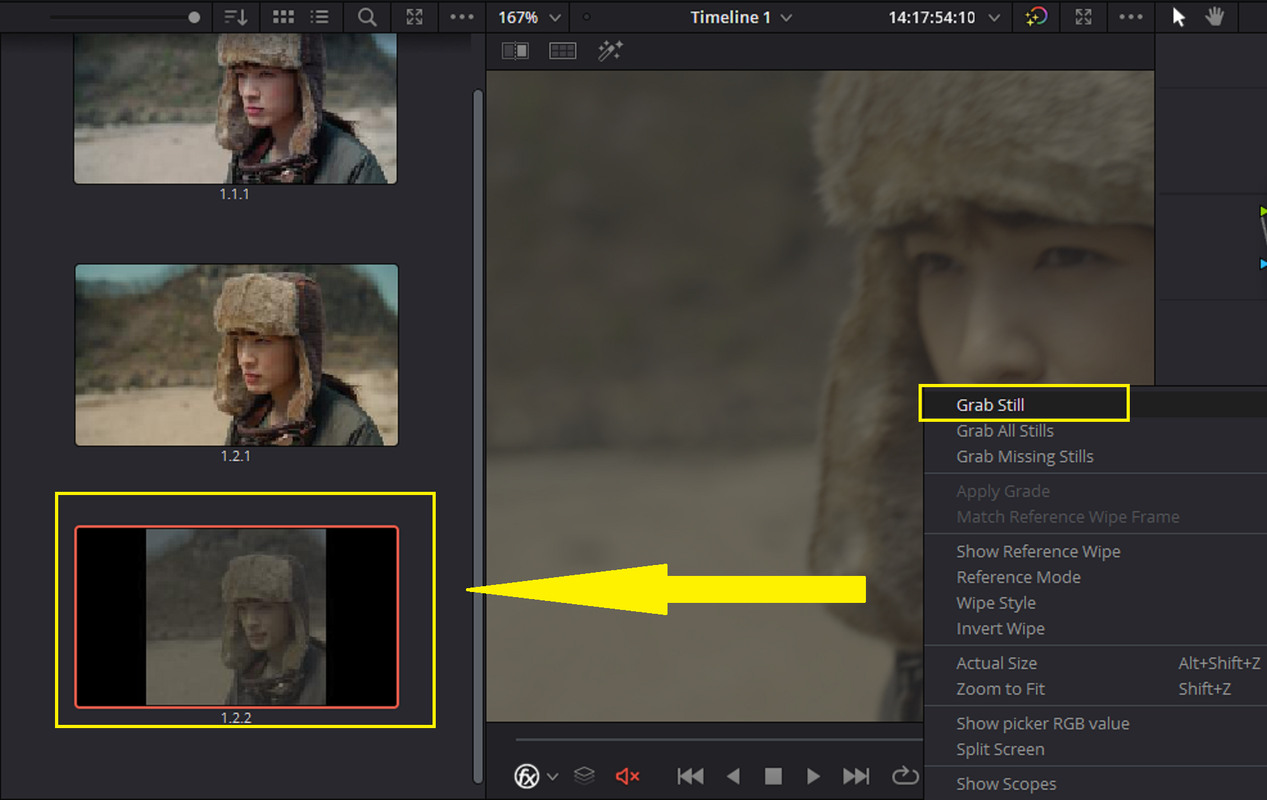Select Show picker RGB value
This screenshot has height=800, width=1267.
coord(1043,724)
